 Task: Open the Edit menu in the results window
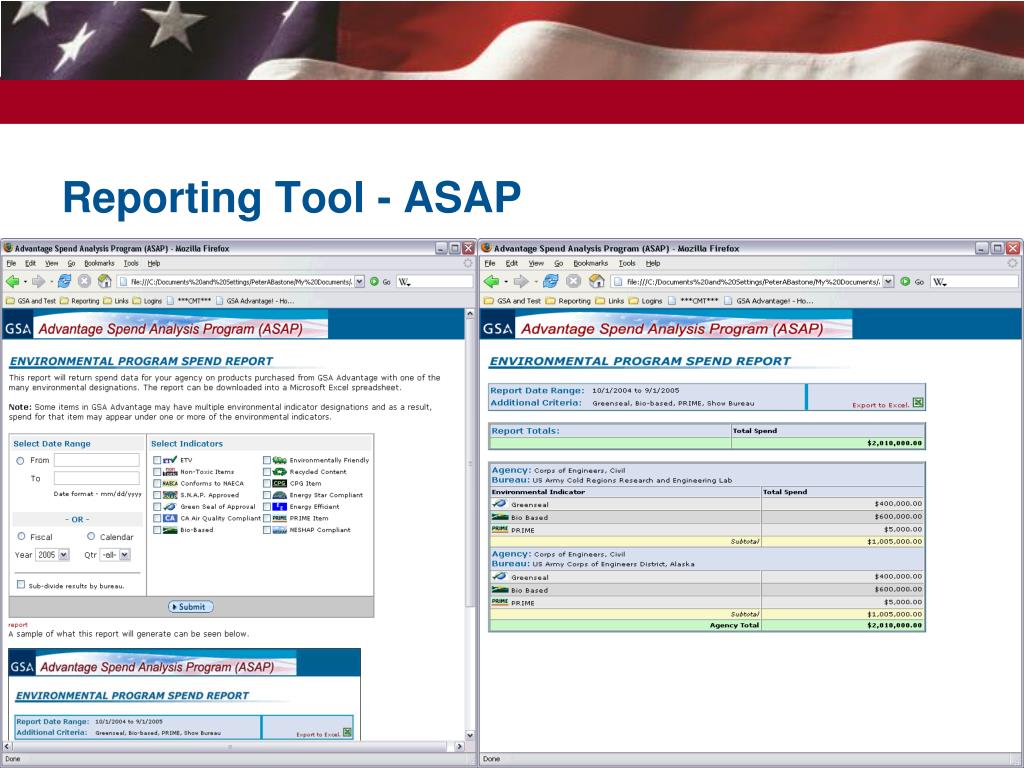point(511,263)
